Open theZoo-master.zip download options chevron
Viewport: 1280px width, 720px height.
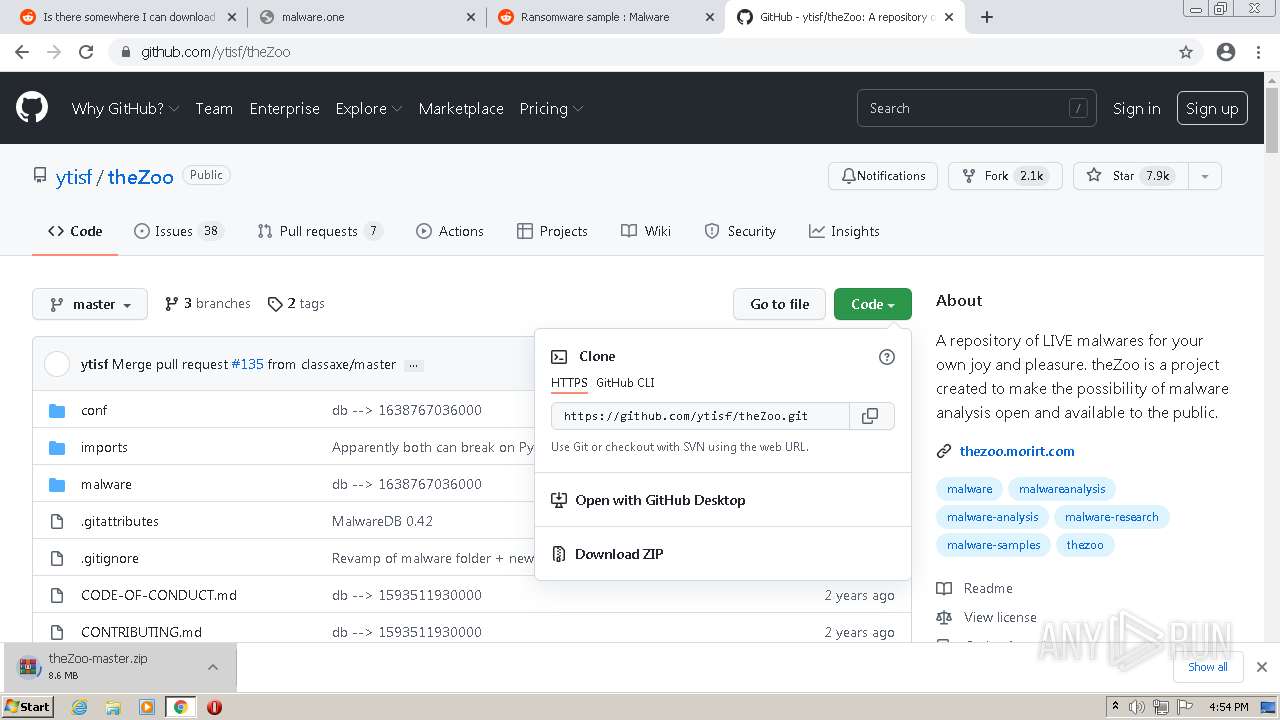pyautogui.click(x=212, y=667)
